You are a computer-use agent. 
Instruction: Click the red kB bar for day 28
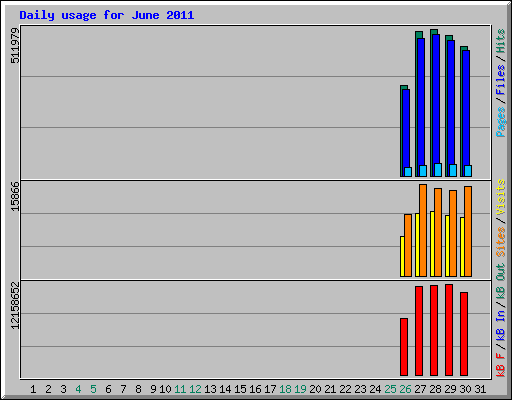coord(434,330)
